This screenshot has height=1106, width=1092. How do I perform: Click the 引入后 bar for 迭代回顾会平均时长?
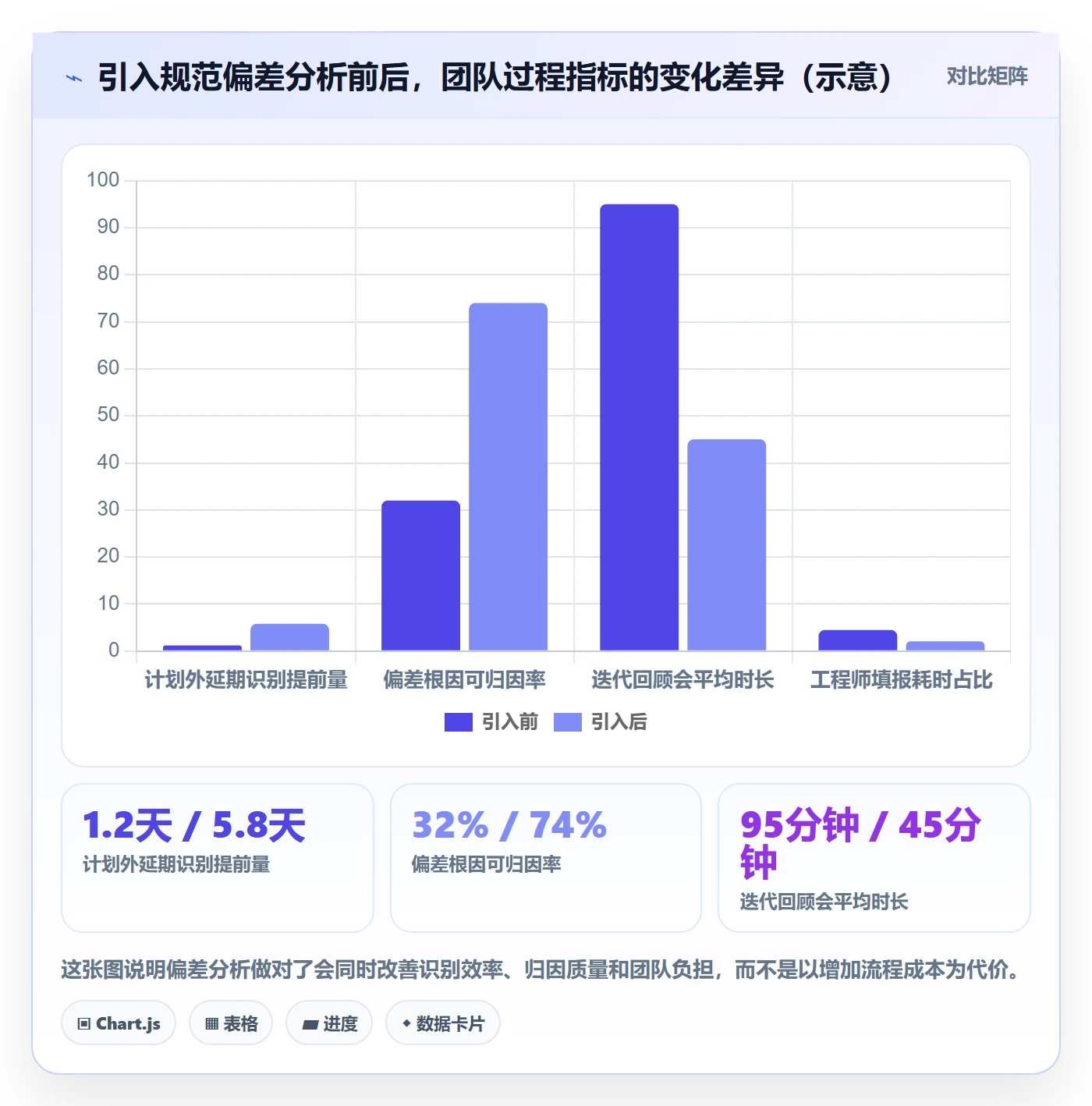click(x=726, y=544)
